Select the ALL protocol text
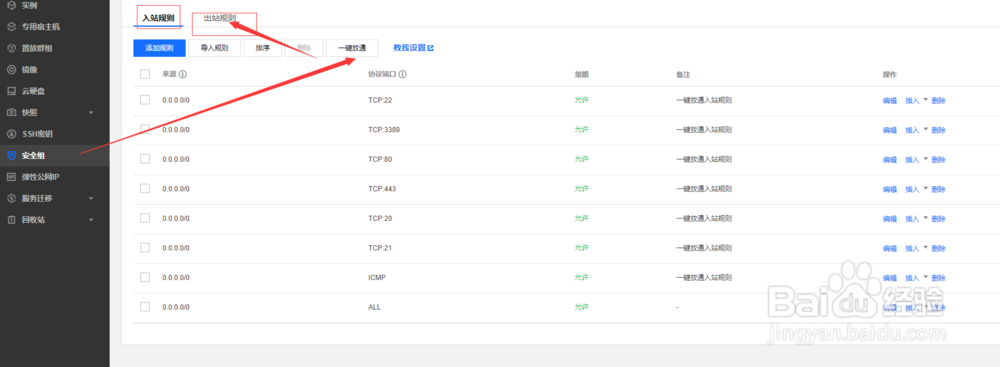This screenshot has height=367, width=1000. coord(374,307)
